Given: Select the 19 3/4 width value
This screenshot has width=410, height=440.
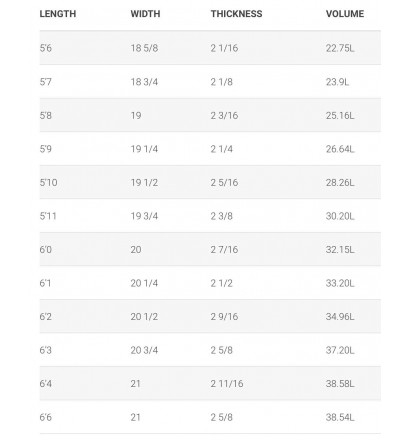Looking at the screenshot, I should (144, 216).
